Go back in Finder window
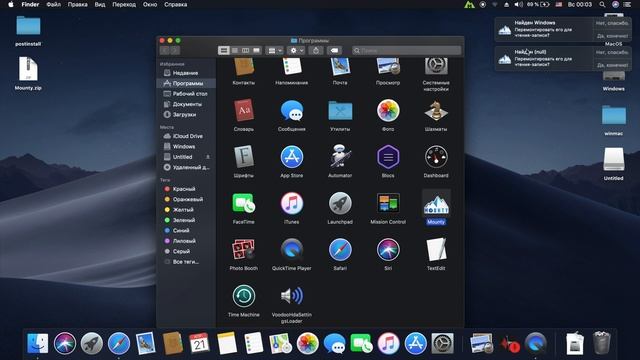640x360 pixels. [x=164, y=50]
